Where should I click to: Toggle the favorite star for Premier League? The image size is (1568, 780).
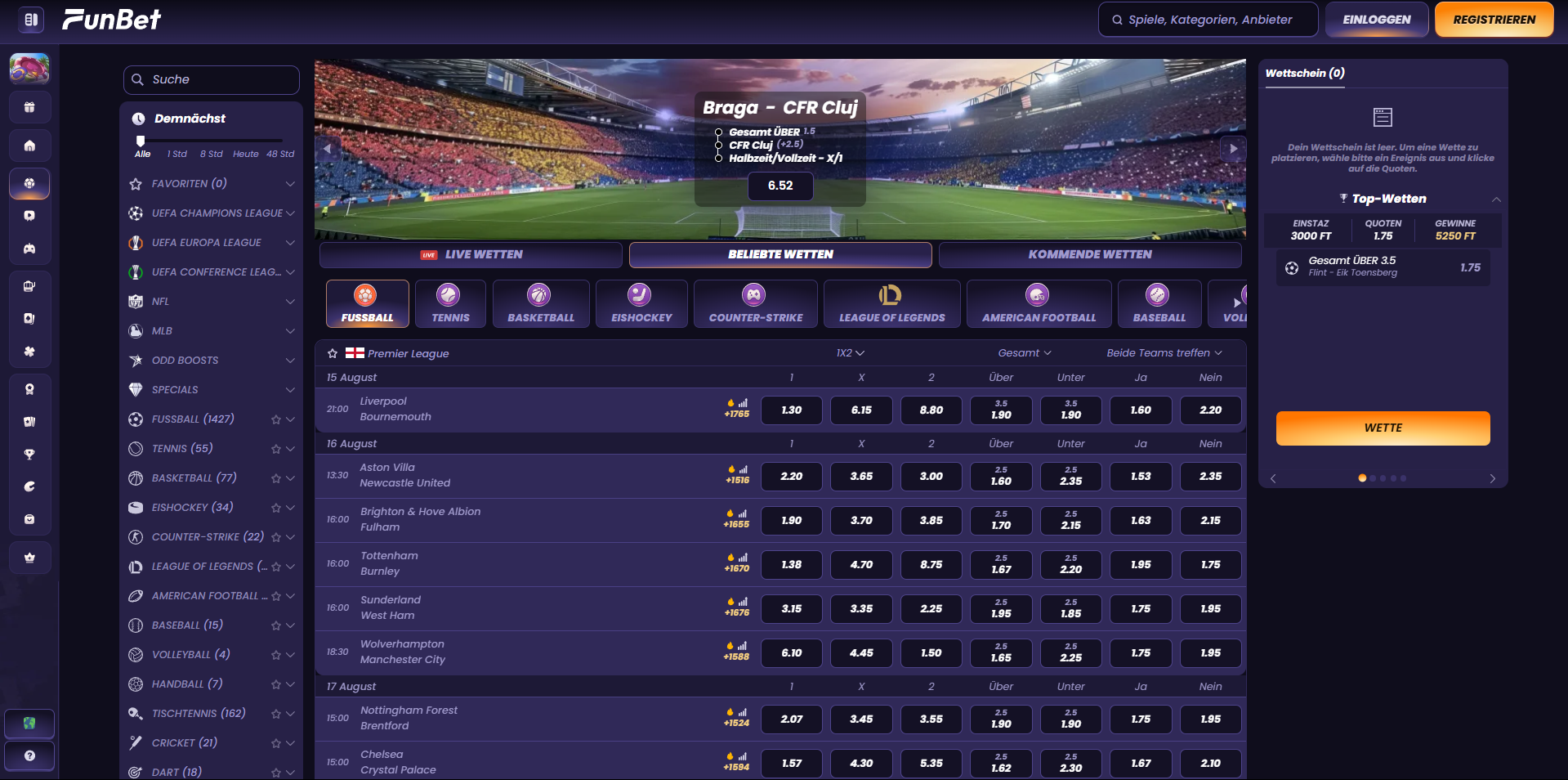(332, 353)
